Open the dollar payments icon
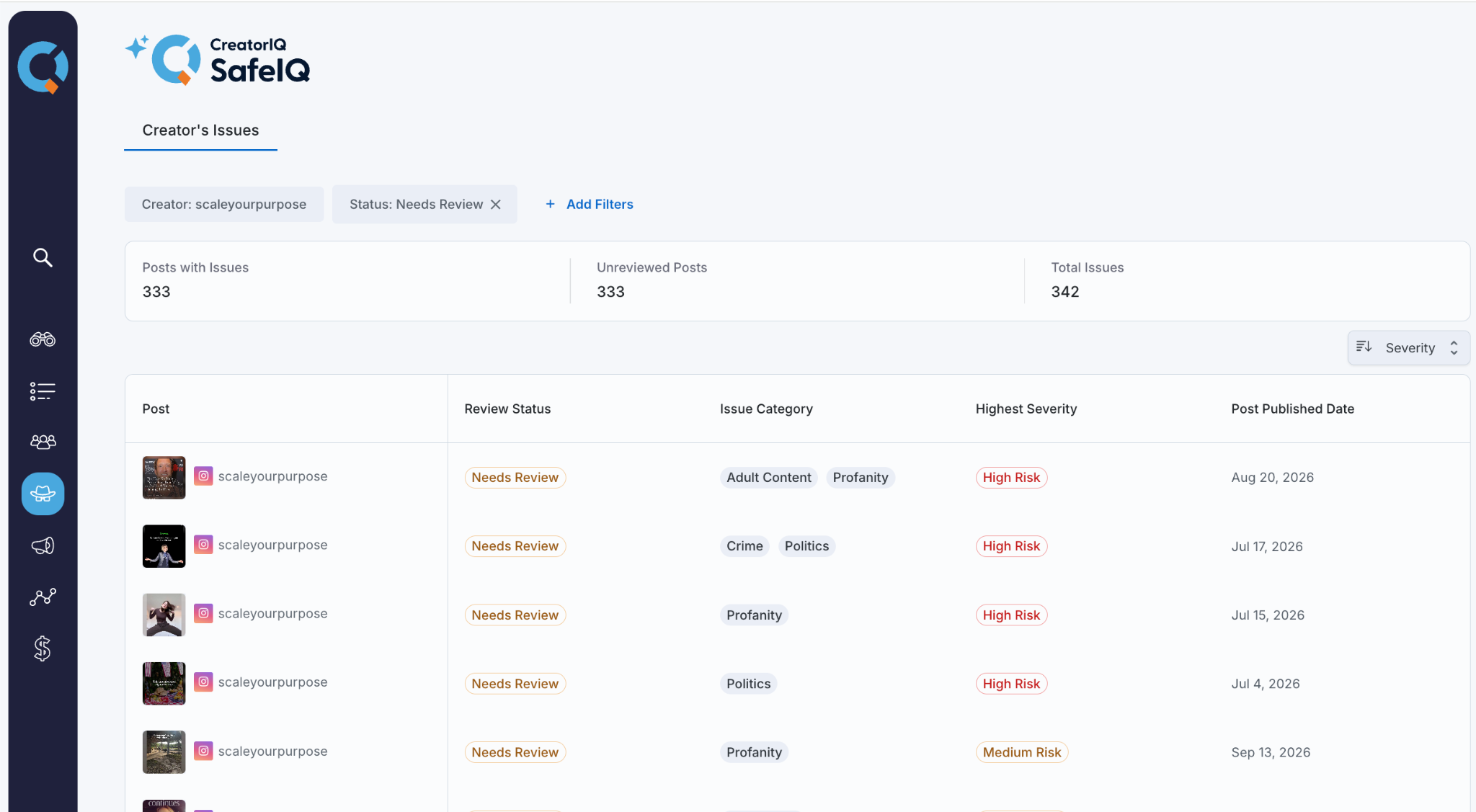This screenshot has height=812, width=1476. (x=43, y=648)
